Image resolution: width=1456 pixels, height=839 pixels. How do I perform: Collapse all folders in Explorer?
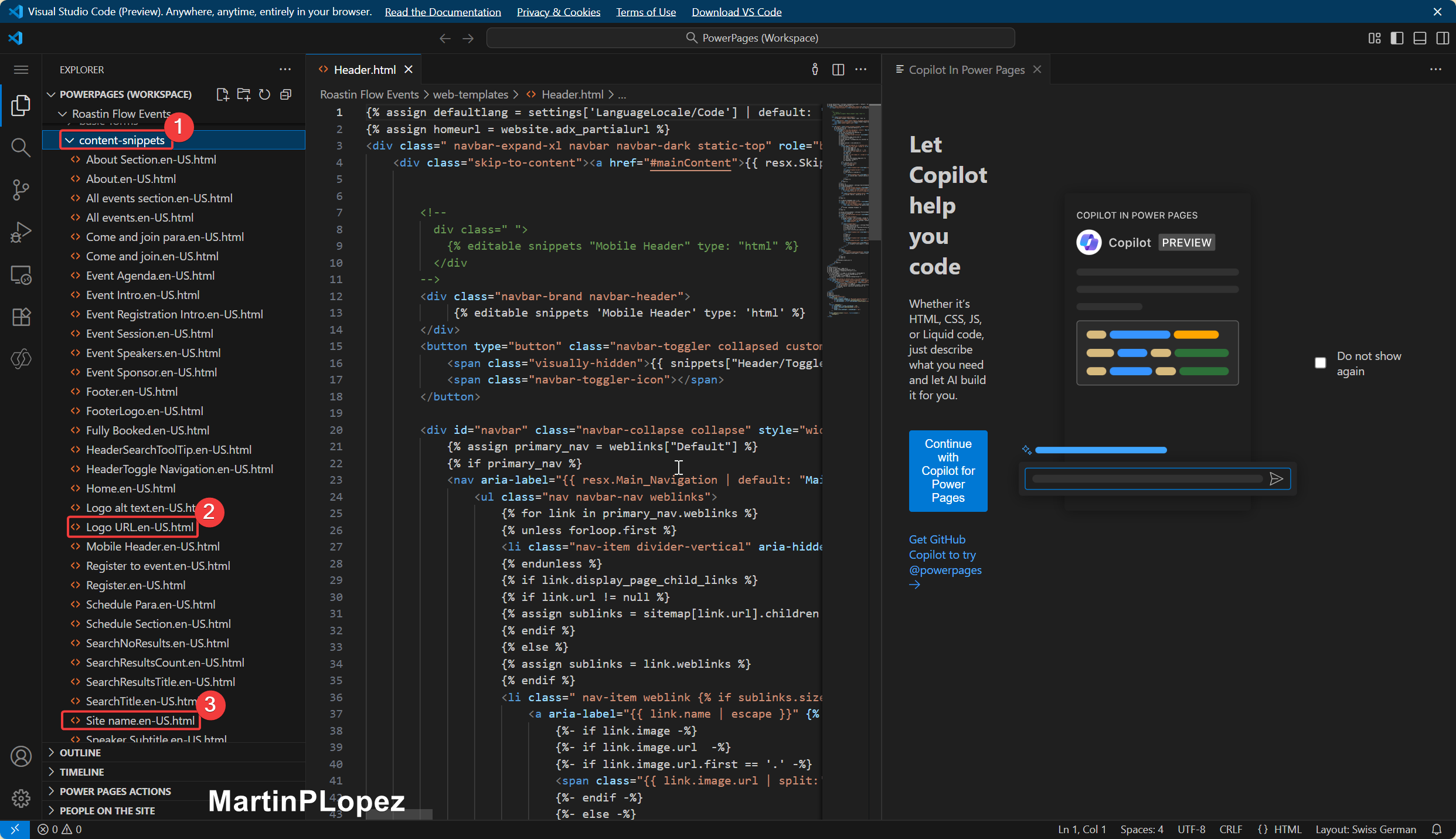pyautogui.click(x=286, y=94)
